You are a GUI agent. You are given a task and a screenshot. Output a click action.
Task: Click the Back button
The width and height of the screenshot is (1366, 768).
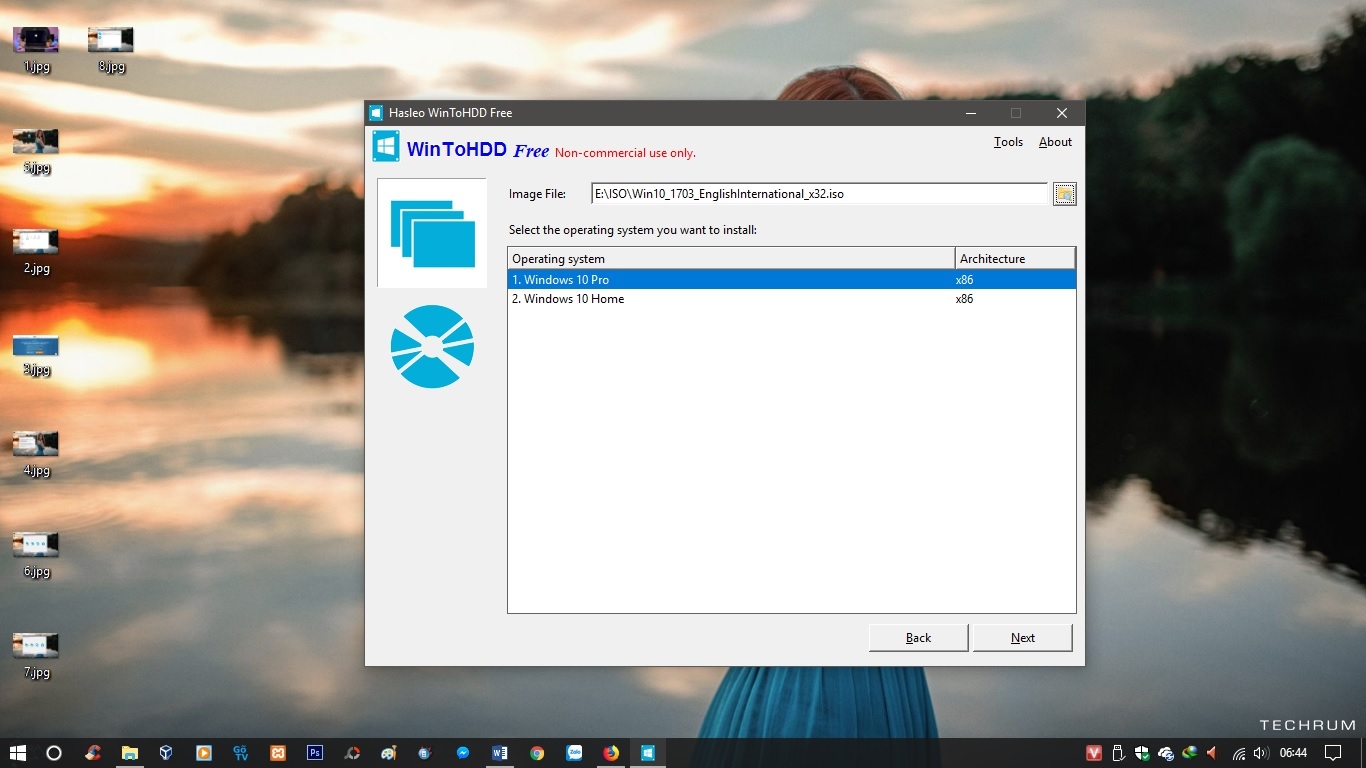click(x=918, y=638)
